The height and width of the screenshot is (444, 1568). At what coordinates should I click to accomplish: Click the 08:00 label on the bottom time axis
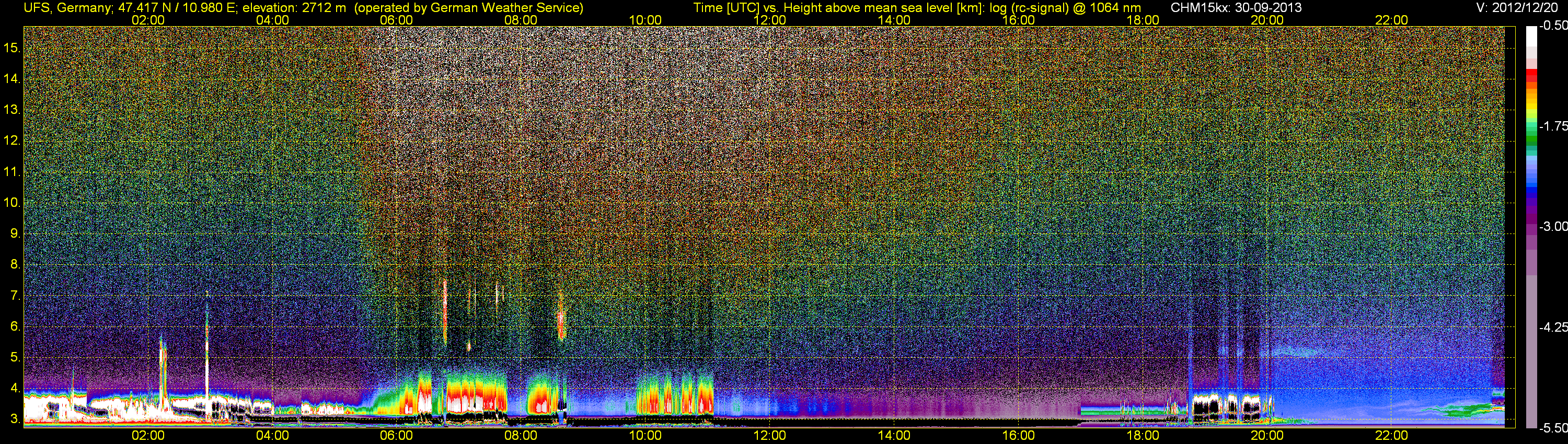click(521, 436)
